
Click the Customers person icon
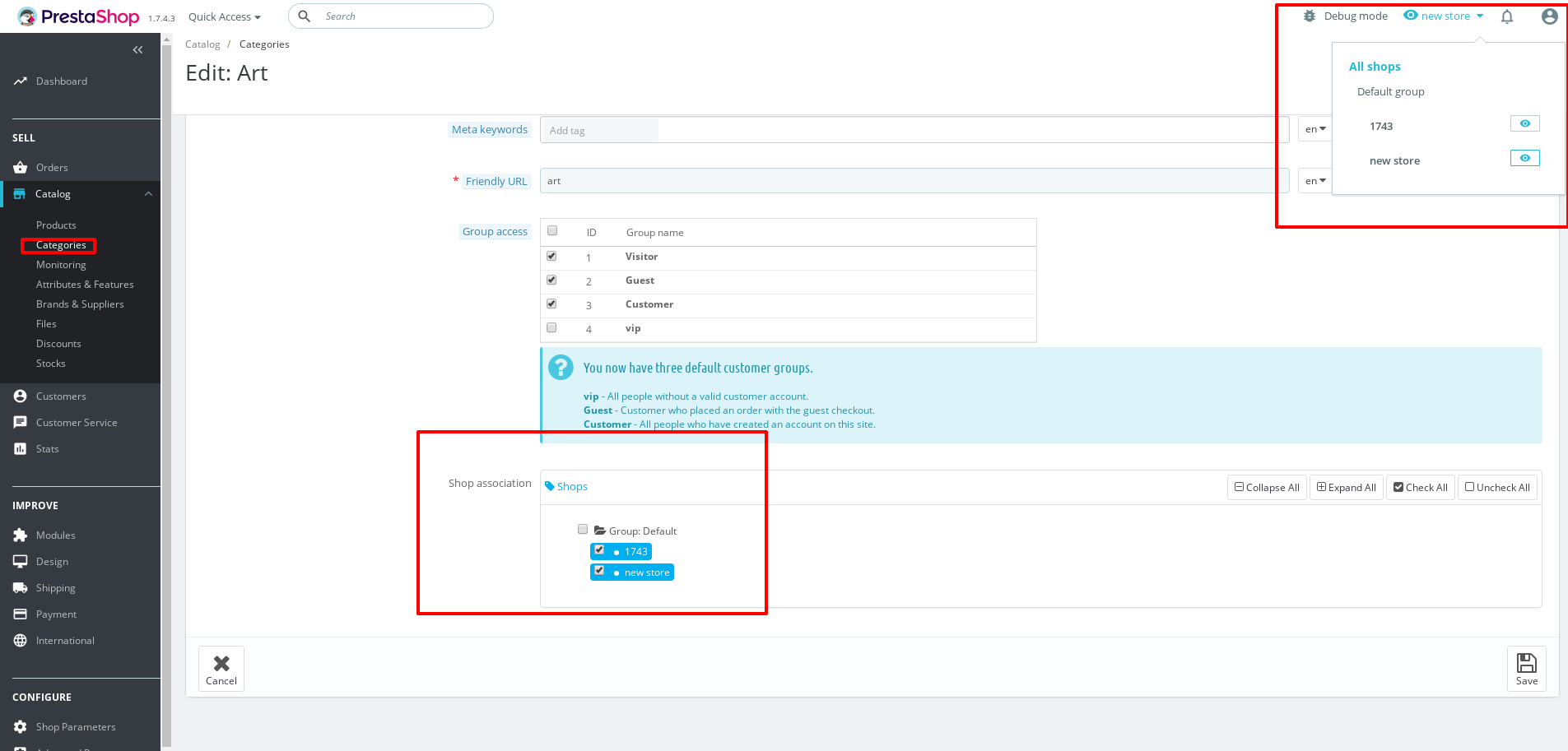coord(21,396)
